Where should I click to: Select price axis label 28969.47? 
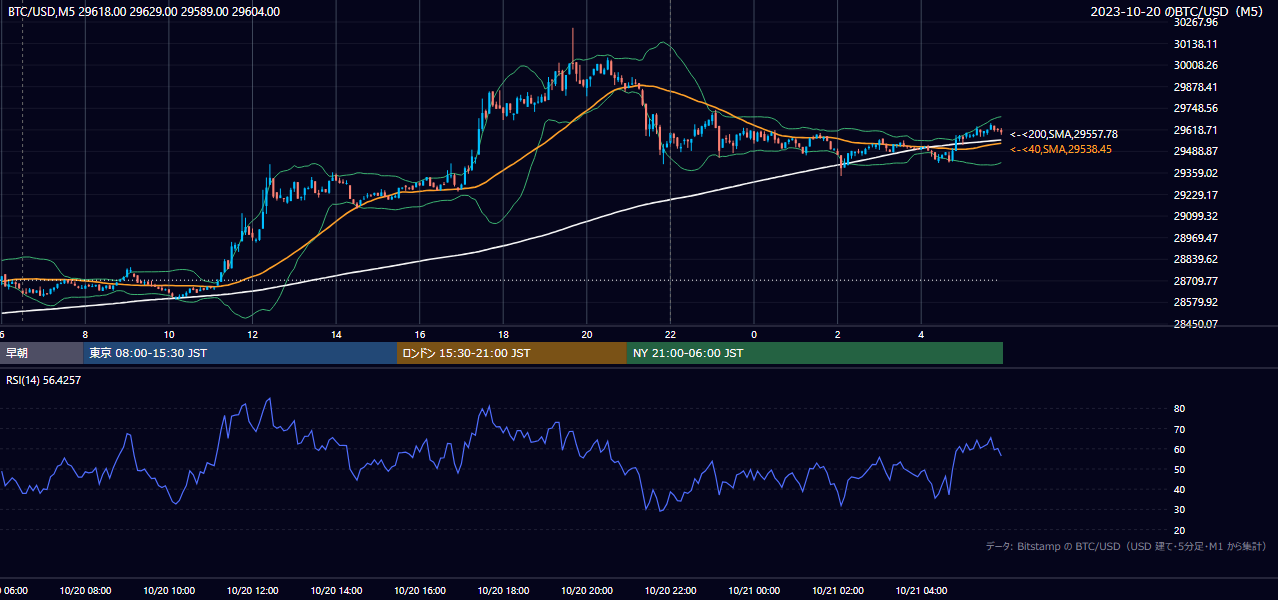tap(1195, 238)
